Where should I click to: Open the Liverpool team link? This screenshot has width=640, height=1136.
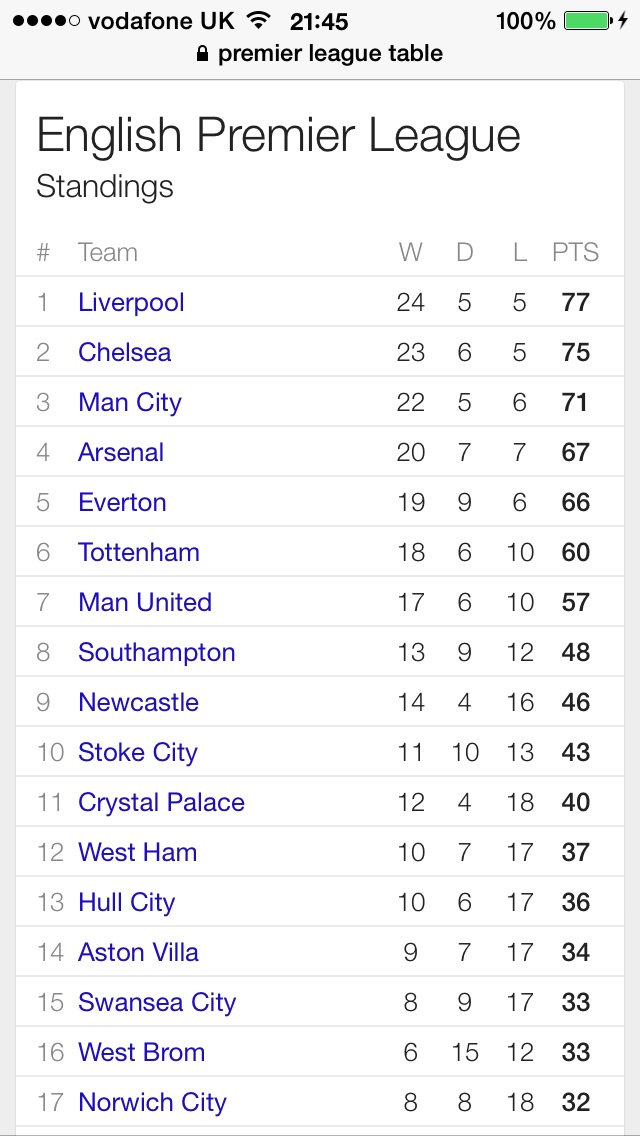pos(131,302)
